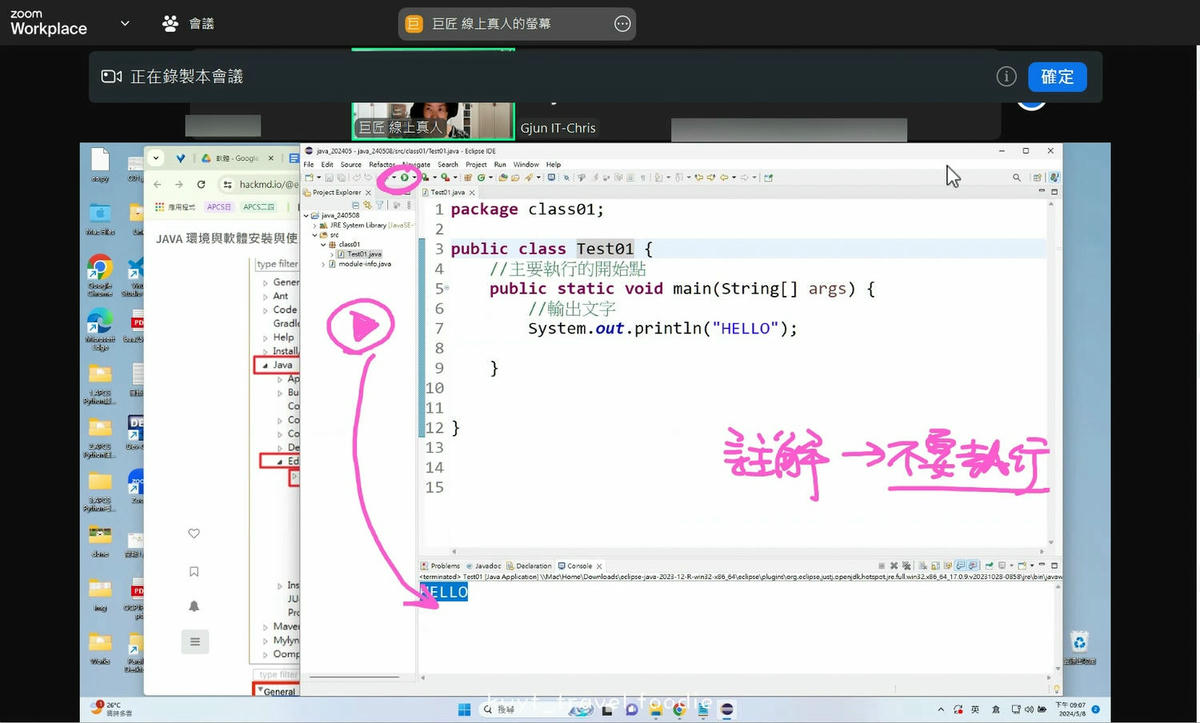The image size is (1200, 723).
Task: Open Zoom Workplace dropdown chevron
Action: pyautogui.click(x=125, y=23)
